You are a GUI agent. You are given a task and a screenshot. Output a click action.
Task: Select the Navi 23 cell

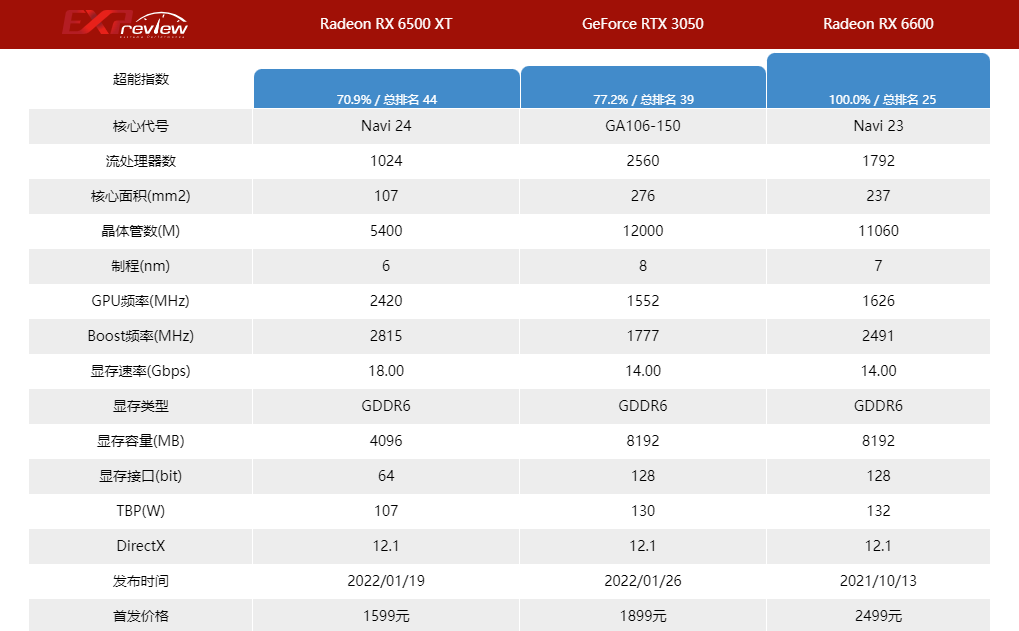point(878,126)
